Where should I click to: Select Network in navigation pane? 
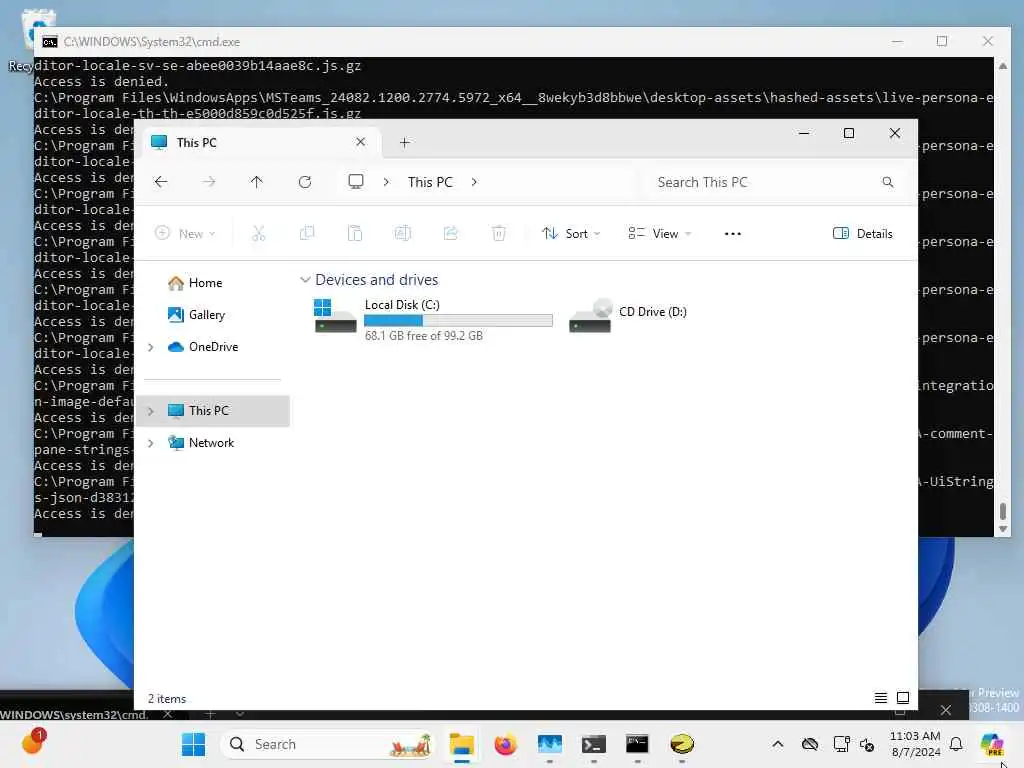pyautogui.click(x=201, y=443)
